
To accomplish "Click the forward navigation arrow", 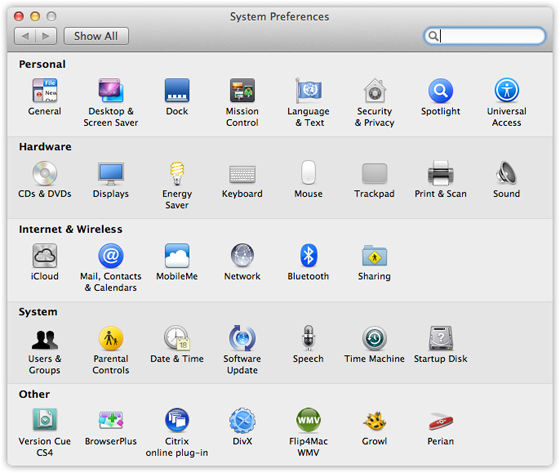I will (x=46, y=36).
